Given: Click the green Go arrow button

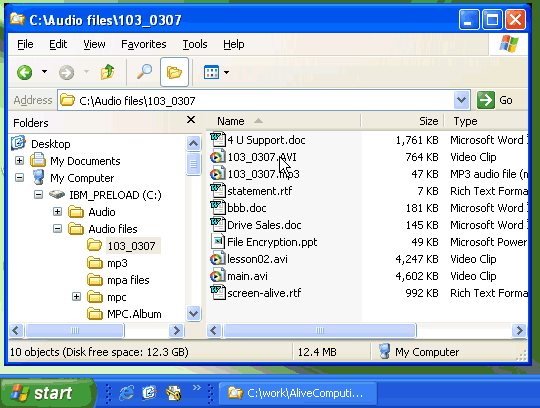Looking at the screenshot, I should [x=486, y=100].
